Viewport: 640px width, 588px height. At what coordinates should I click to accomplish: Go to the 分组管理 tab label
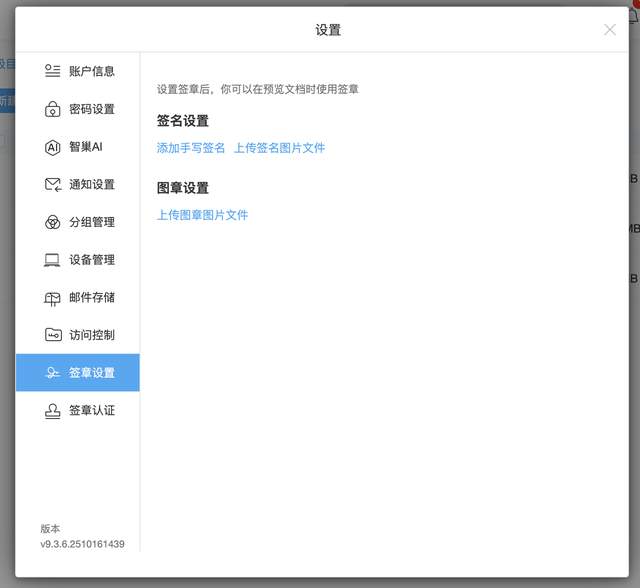pyautogui.click(x=92, y=222)
